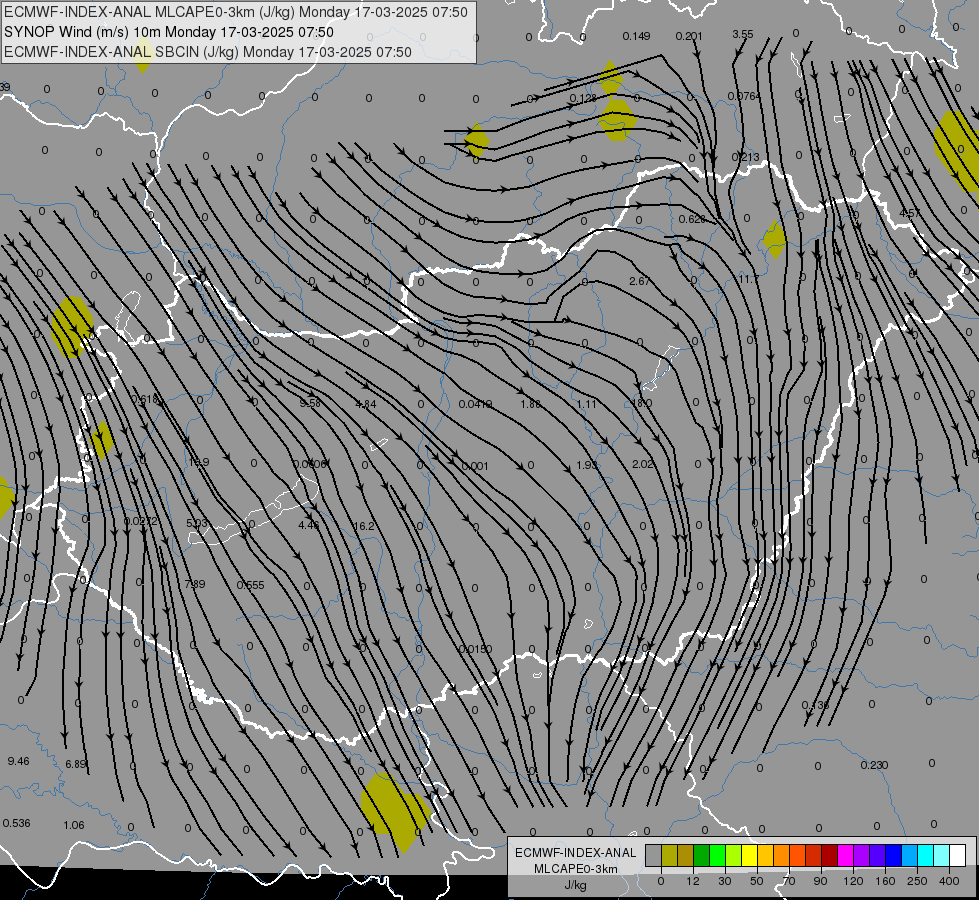This screenshot has width=979, height=900.
Task: Click the legend tick label 70
Action: 789,881
